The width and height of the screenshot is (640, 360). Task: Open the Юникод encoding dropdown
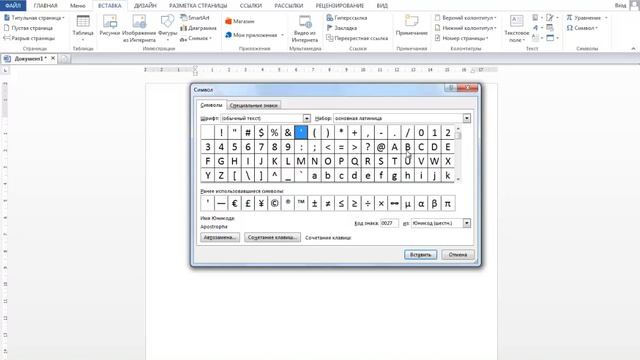pos(467,223)
